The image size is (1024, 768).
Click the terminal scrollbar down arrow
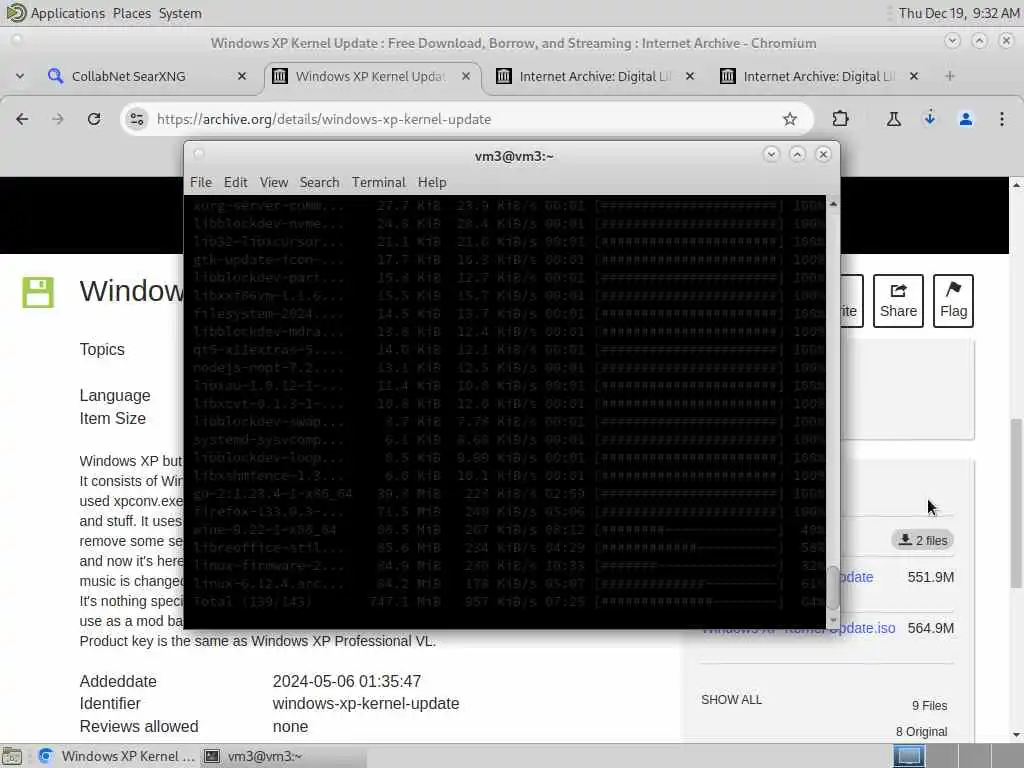point(833,620)
